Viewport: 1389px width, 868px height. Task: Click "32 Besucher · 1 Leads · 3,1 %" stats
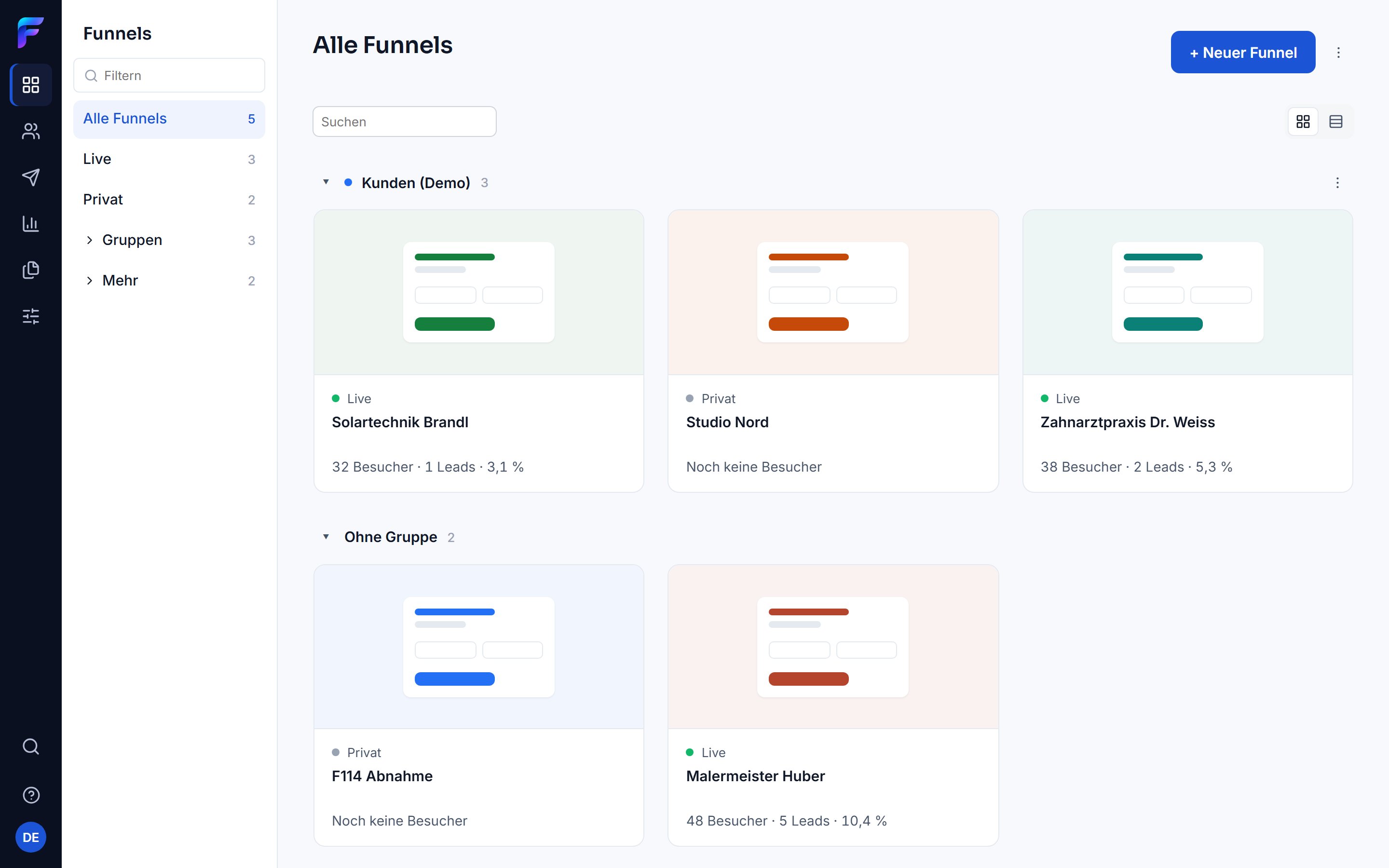tap(428, 467)
